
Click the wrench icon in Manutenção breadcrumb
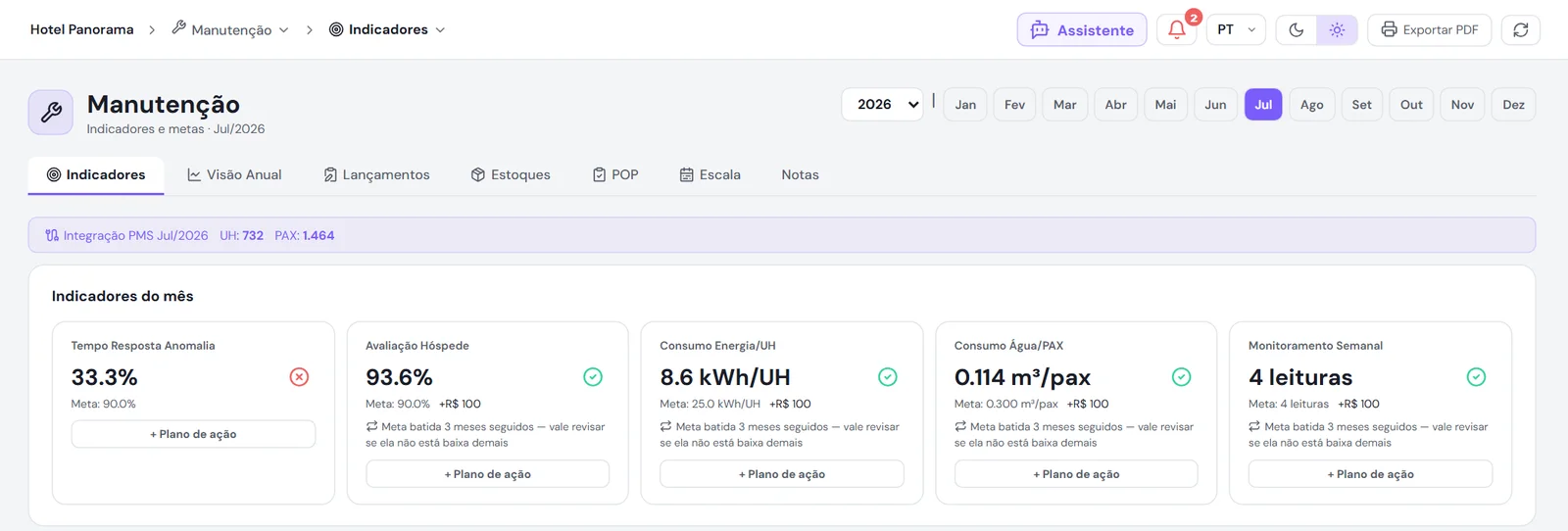pyautogui.click(x=178, y=28)
